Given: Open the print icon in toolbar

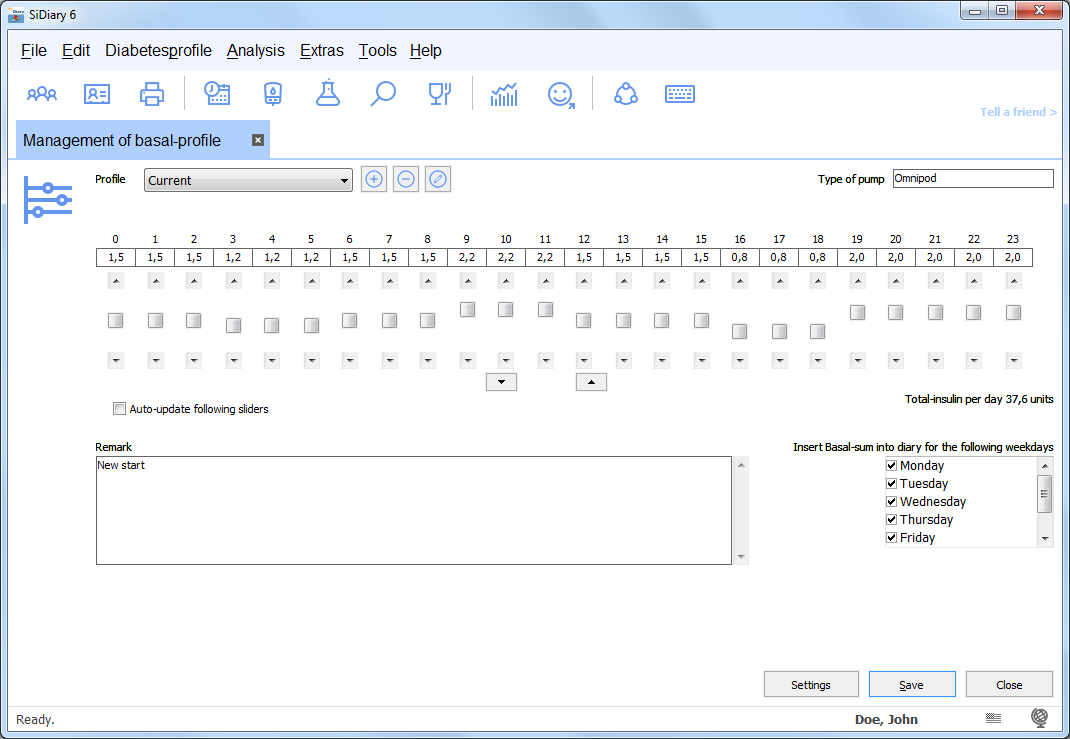Looking at the screenshot, I should pos(152,94).
